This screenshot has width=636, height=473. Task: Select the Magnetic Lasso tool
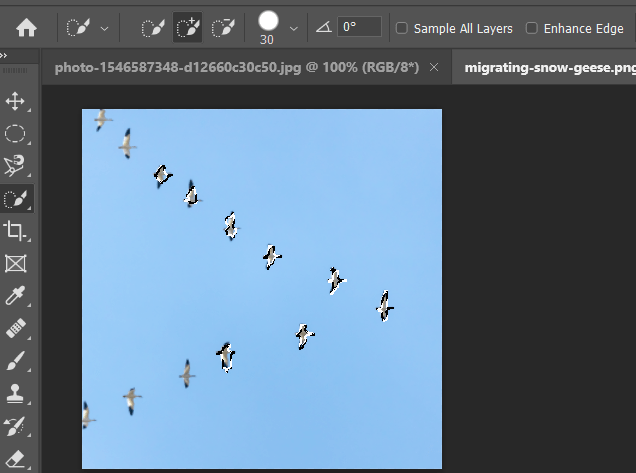coord(15,166)
